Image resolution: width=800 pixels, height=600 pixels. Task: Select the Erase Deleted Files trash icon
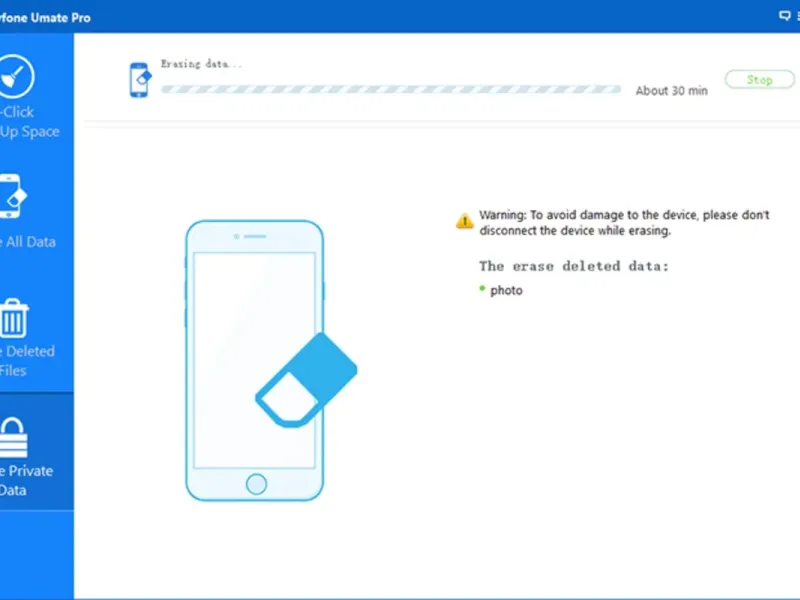point(14,318)
